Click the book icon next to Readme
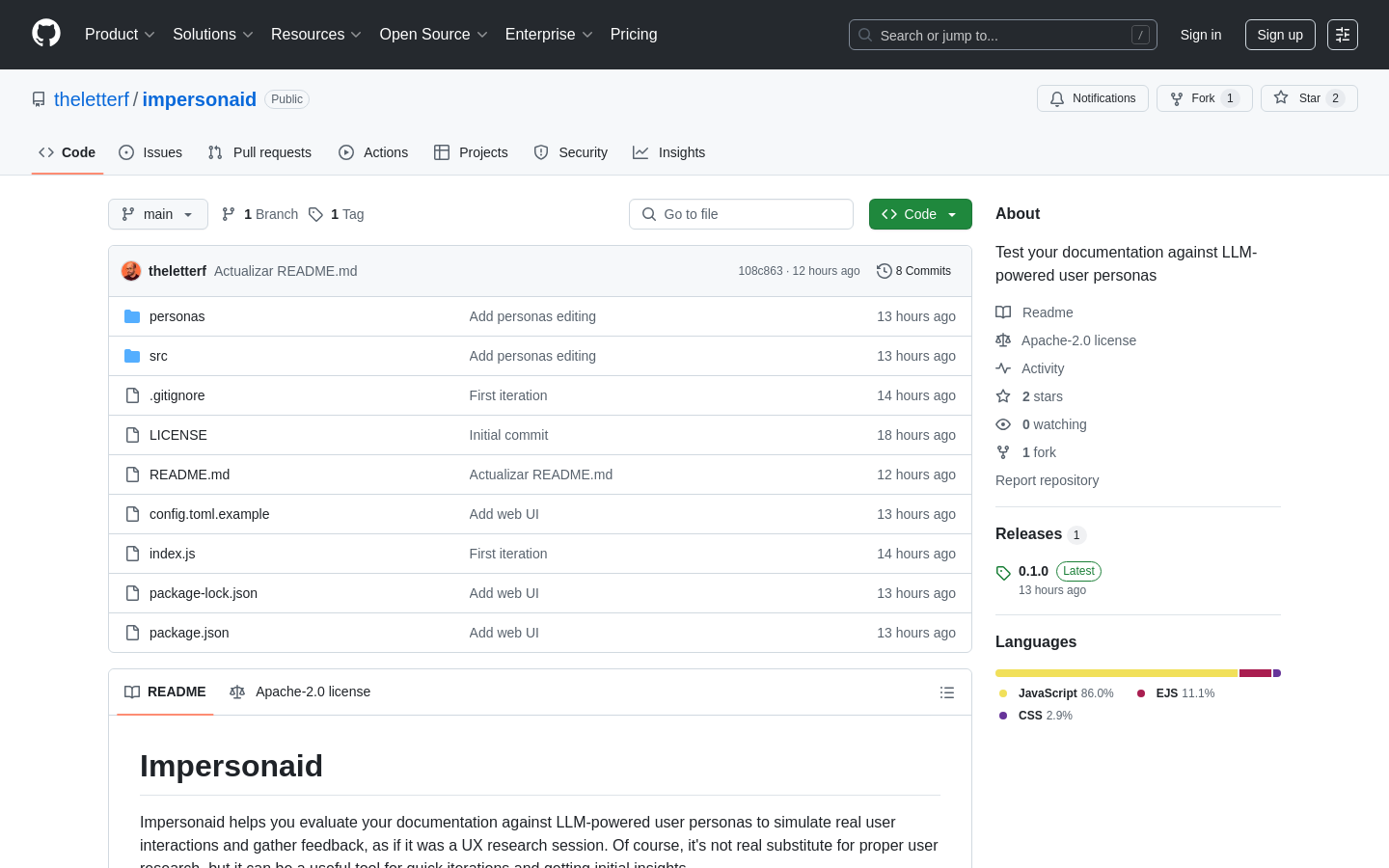 click(1003, 312)
